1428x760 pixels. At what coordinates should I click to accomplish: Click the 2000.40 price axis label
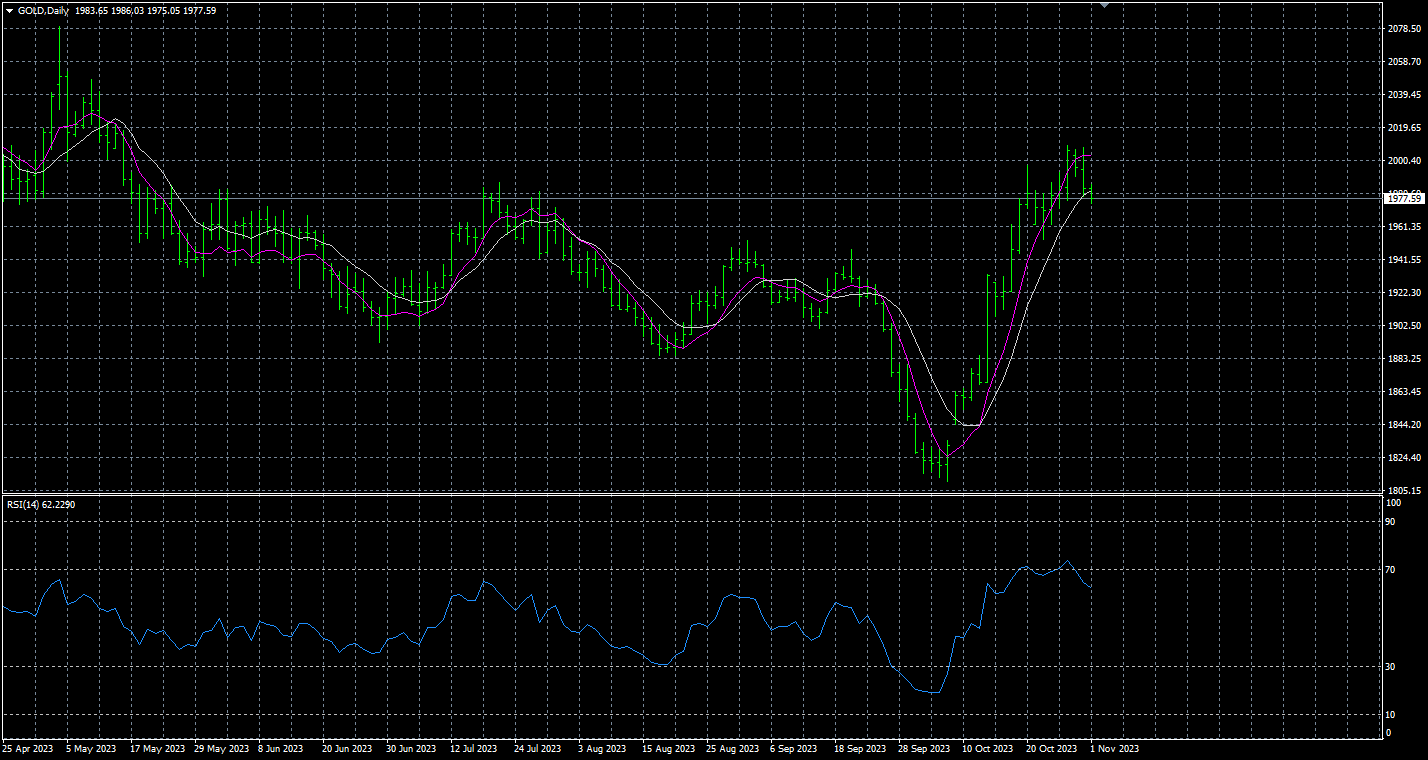click(1404, 161)
